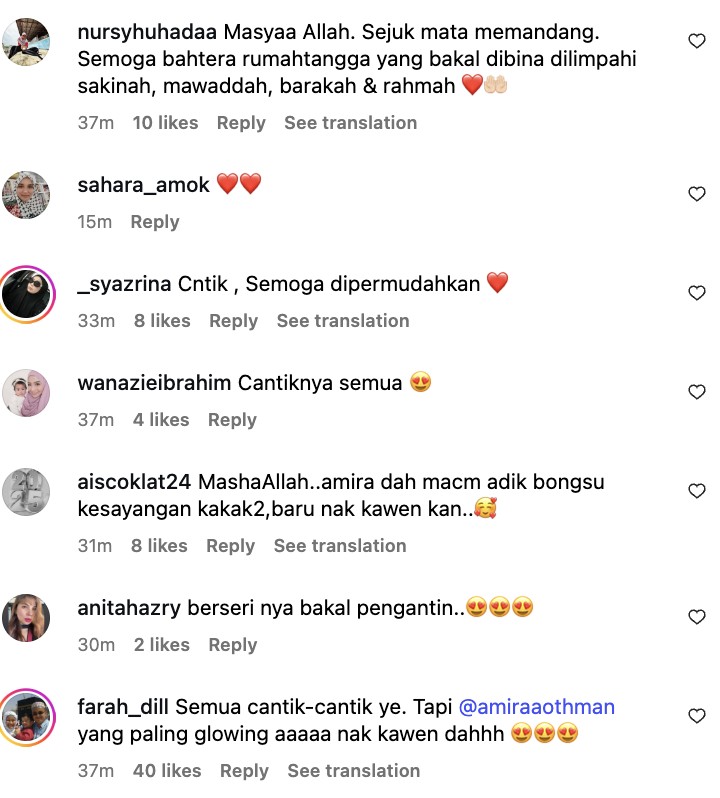The width and height of the screenshot is (720, 798).
Task: Reply to anitahazry's comment
Action: (233, 645)
